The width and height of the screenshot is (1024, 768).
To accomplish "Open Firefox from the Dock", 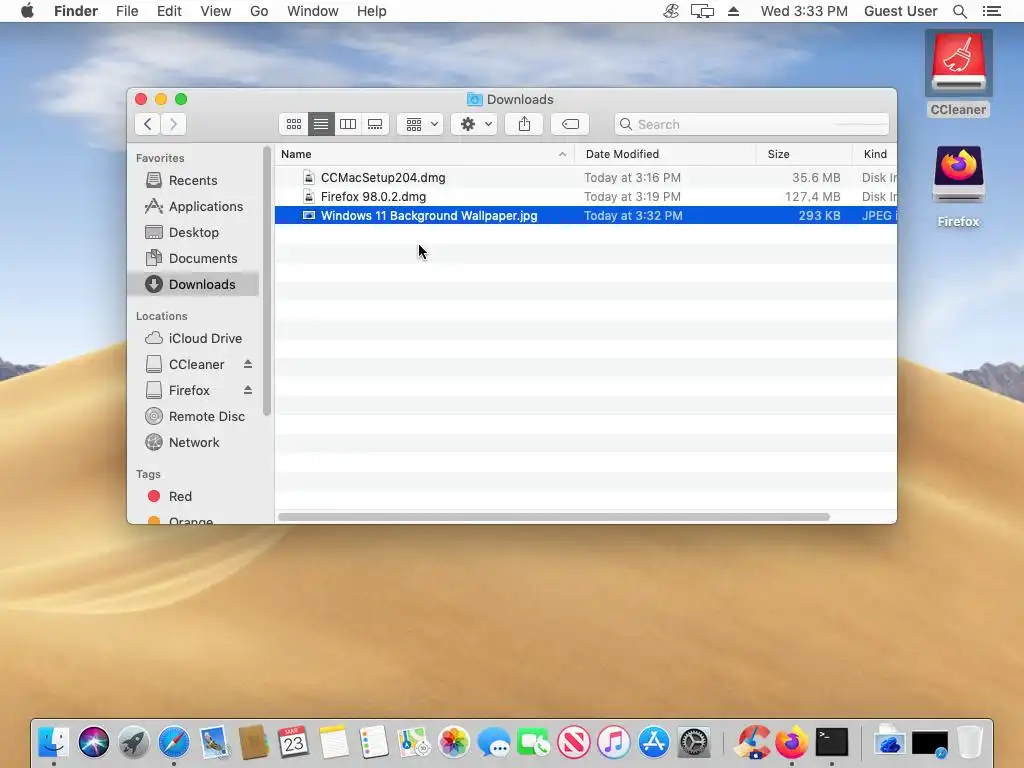I will click(x=792, y=743).
